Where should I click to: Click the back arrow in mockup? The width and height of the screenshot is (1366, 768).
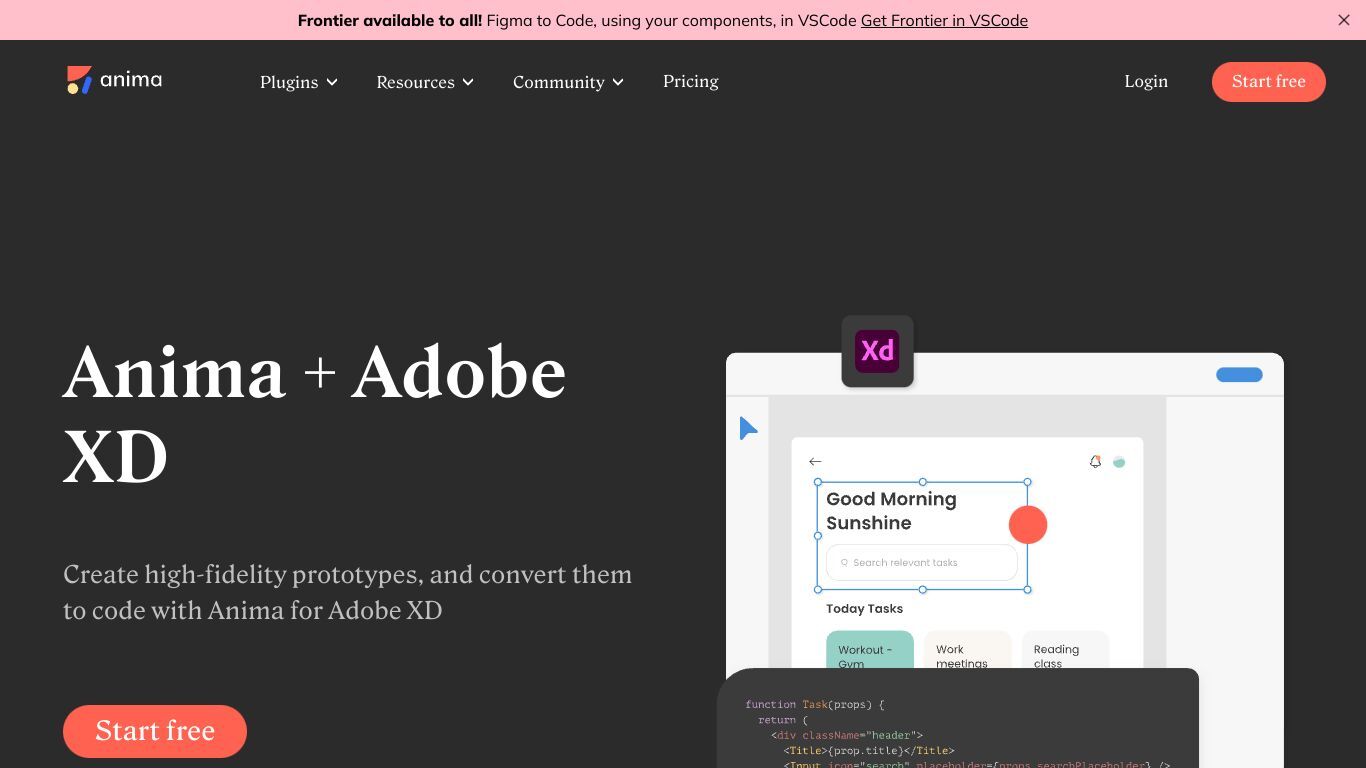(815, 461)
